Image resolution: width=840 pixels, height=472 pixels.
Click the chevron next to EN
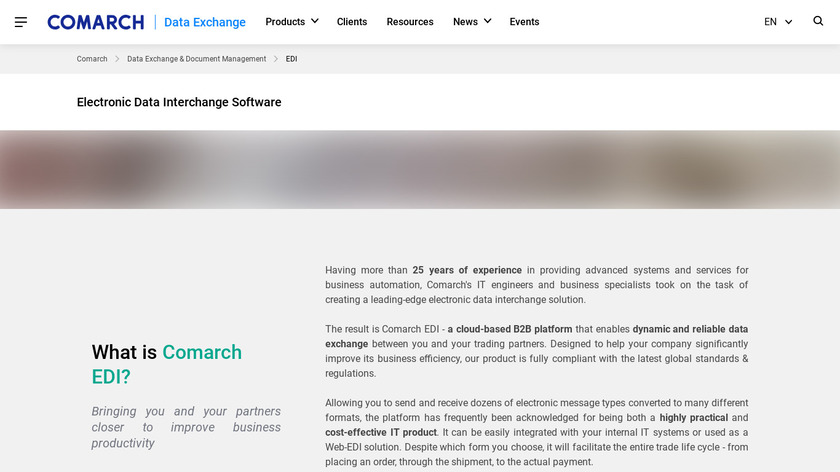point(789,22)
